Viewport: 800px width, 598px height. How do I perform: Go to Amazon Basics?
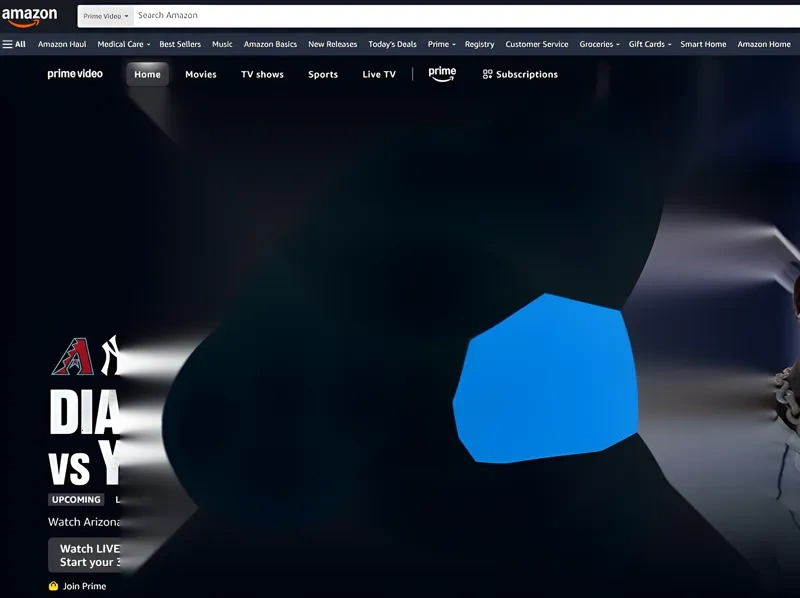pyautogui.click(x=270, y=44)
